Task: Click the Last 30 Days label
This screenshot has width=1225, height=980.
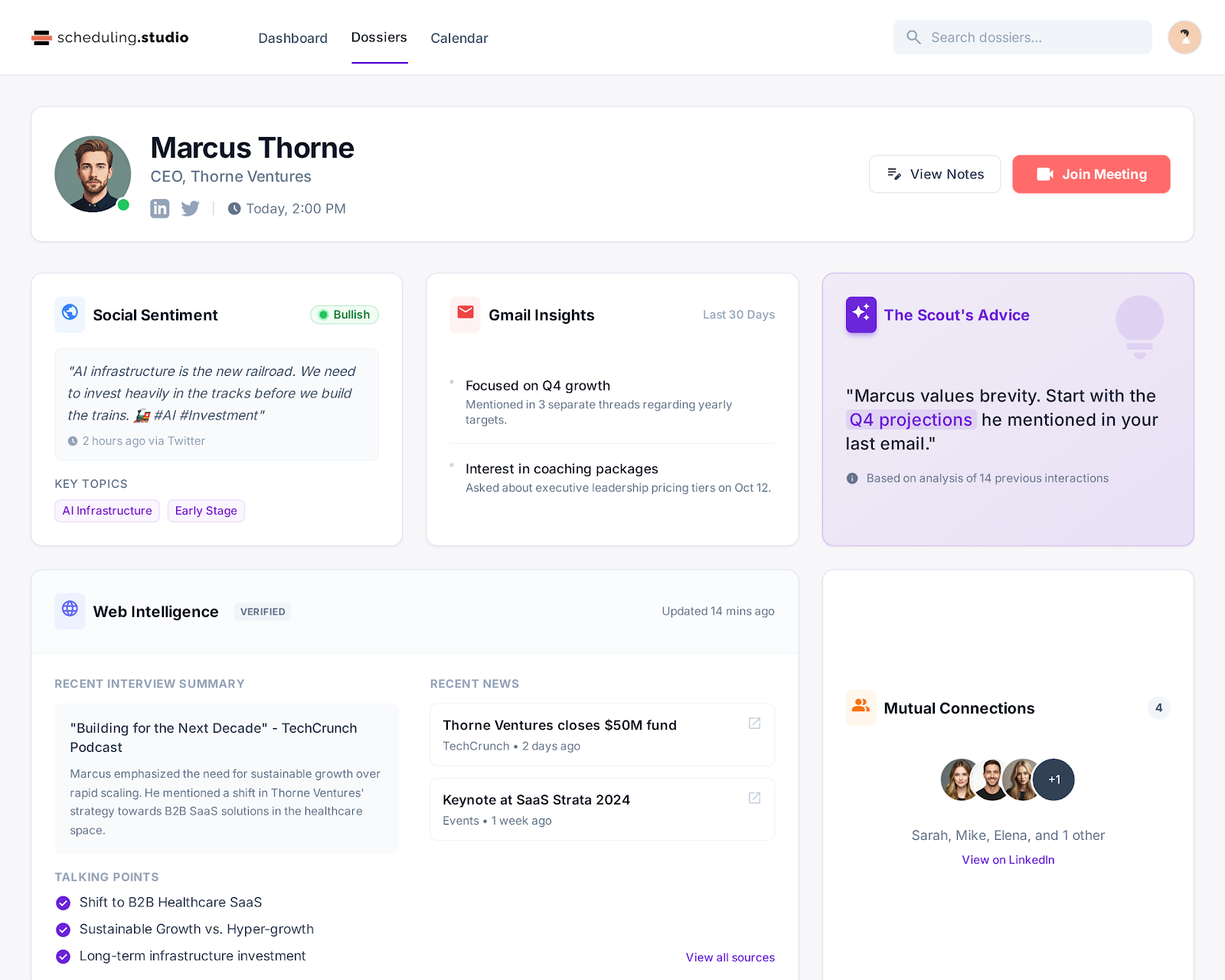Action: point(739,315)
